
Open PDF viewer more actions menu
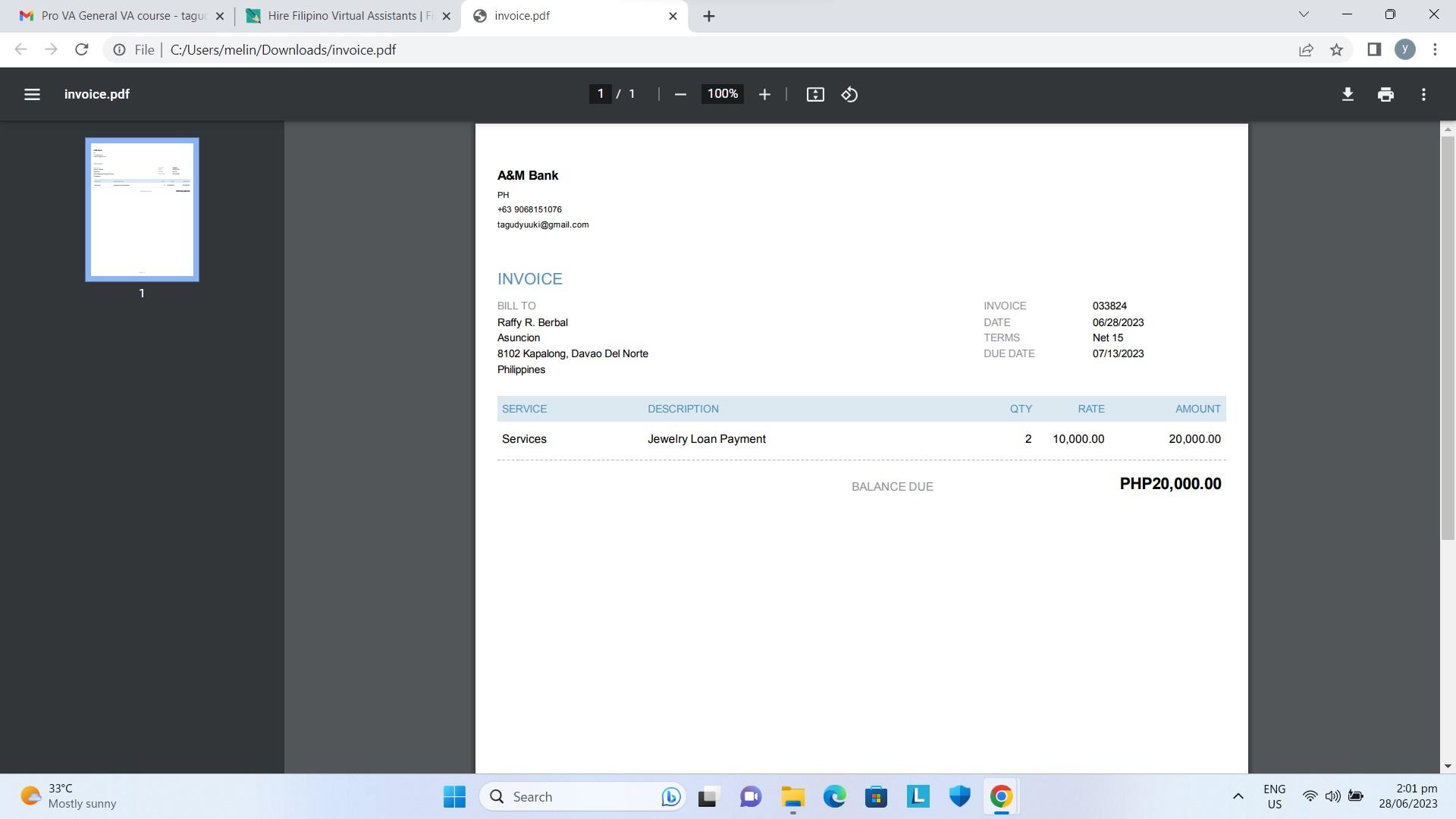[1423, 94]
